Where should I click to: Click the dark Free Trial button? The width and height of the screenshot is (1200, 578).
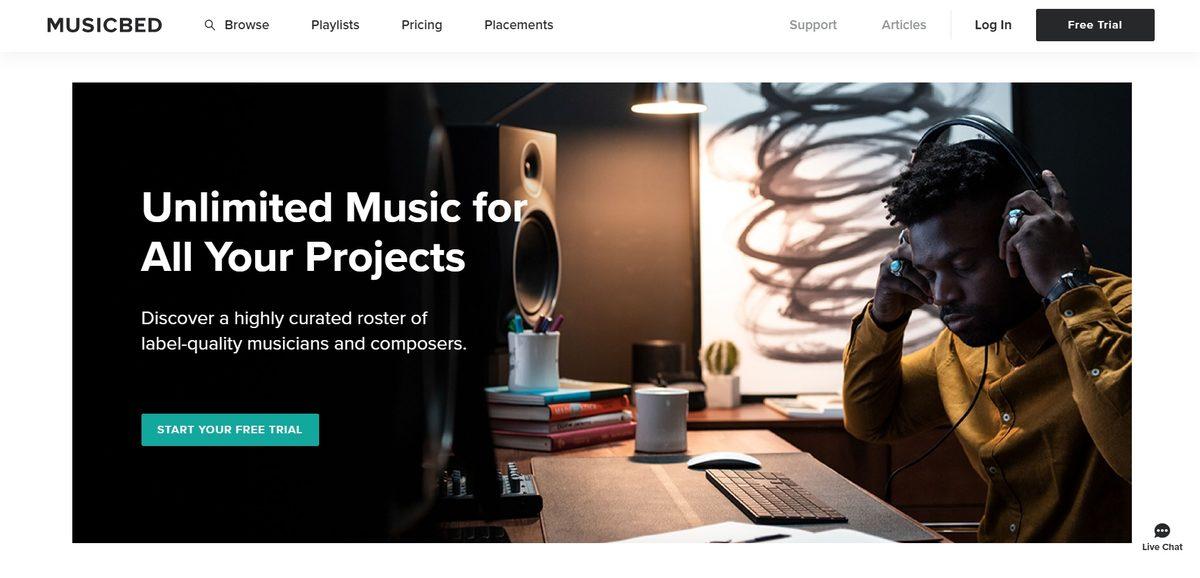point(1095,25)
